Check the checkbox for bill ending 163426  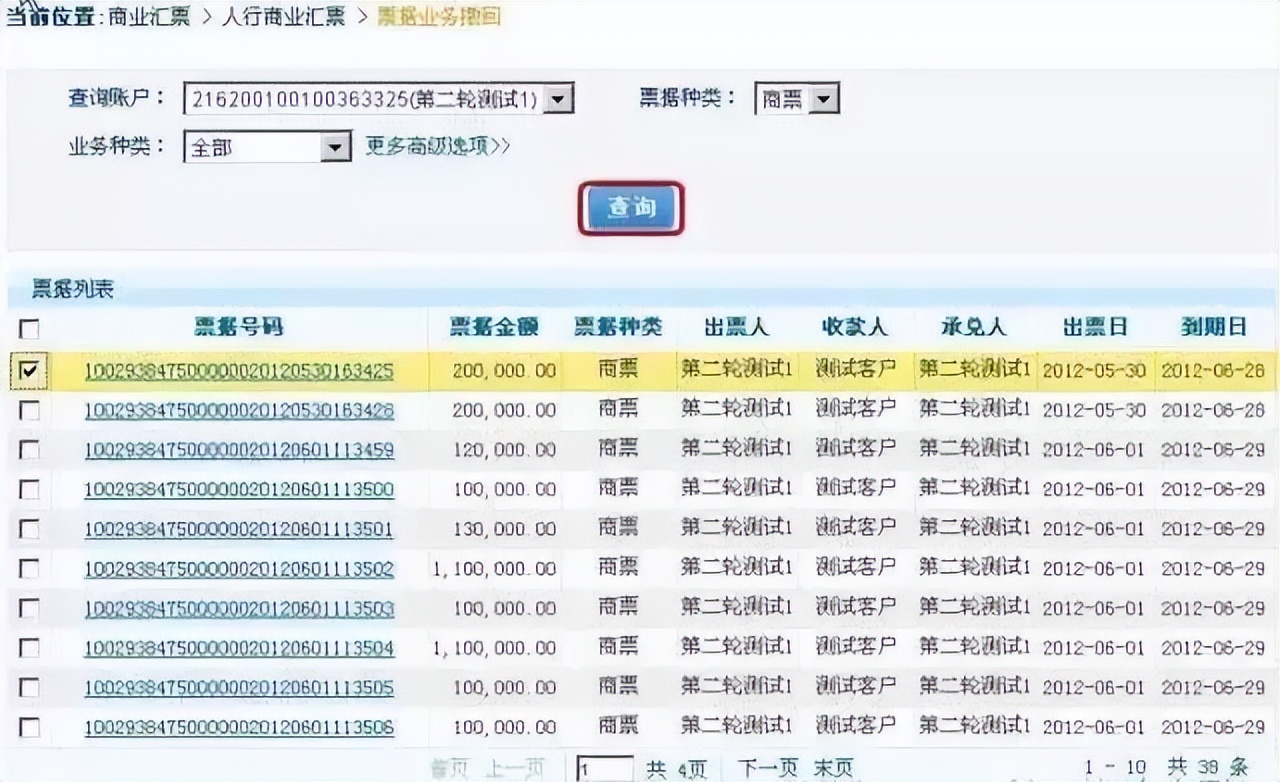[x=29, y=410]
